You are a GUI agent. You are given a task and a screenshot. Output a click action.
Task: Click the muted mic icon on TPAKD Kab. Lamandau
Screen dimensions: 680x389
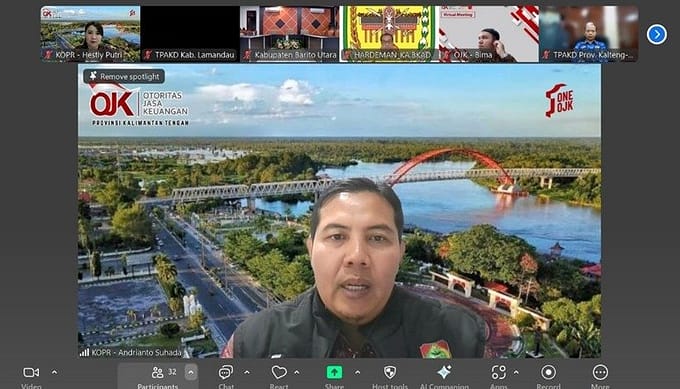(148, 55)
